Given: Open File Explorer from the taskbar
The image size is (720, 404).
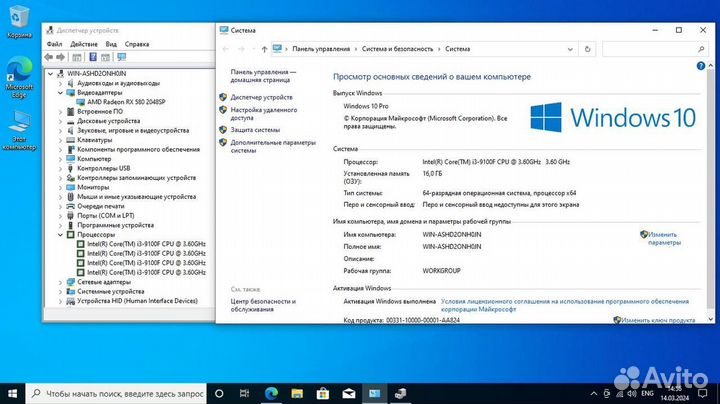Looking at the screenshot, I should tap(297, 393).
